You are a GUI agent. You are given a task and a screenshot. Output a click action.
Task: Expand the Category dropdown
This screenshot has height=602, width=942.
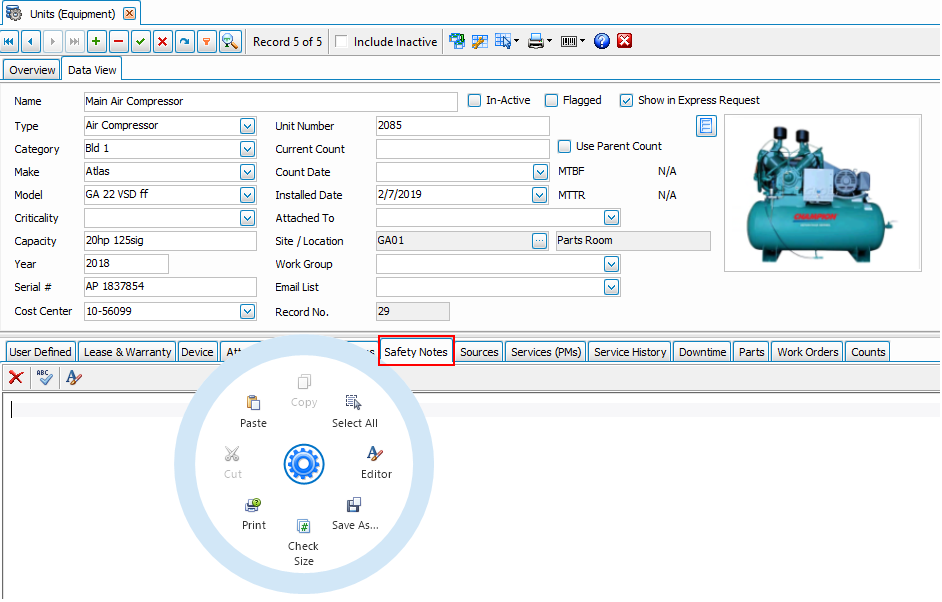pyautogui.click(x=248, y=148)
